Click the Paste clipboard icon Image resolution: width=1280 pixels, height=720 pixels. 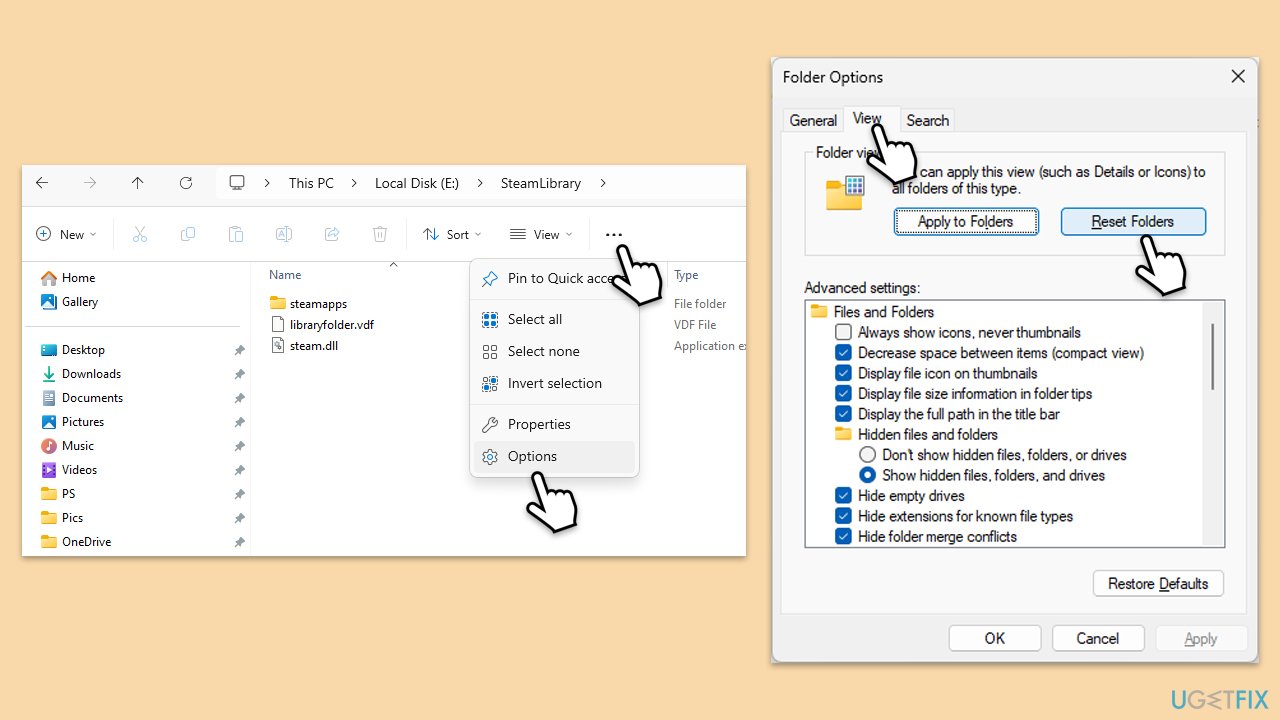(x=236, y=234)
